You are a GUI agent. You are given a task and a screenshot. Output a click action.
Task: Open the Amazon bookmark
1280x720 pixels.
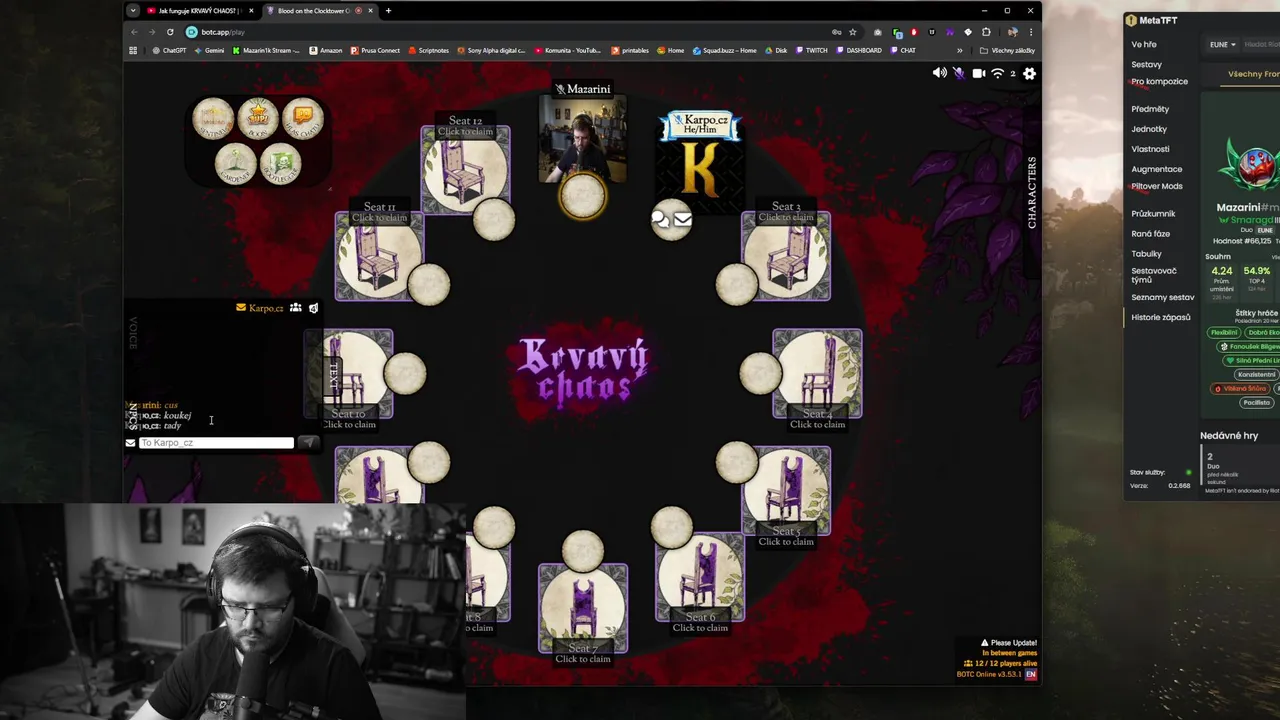325,50
